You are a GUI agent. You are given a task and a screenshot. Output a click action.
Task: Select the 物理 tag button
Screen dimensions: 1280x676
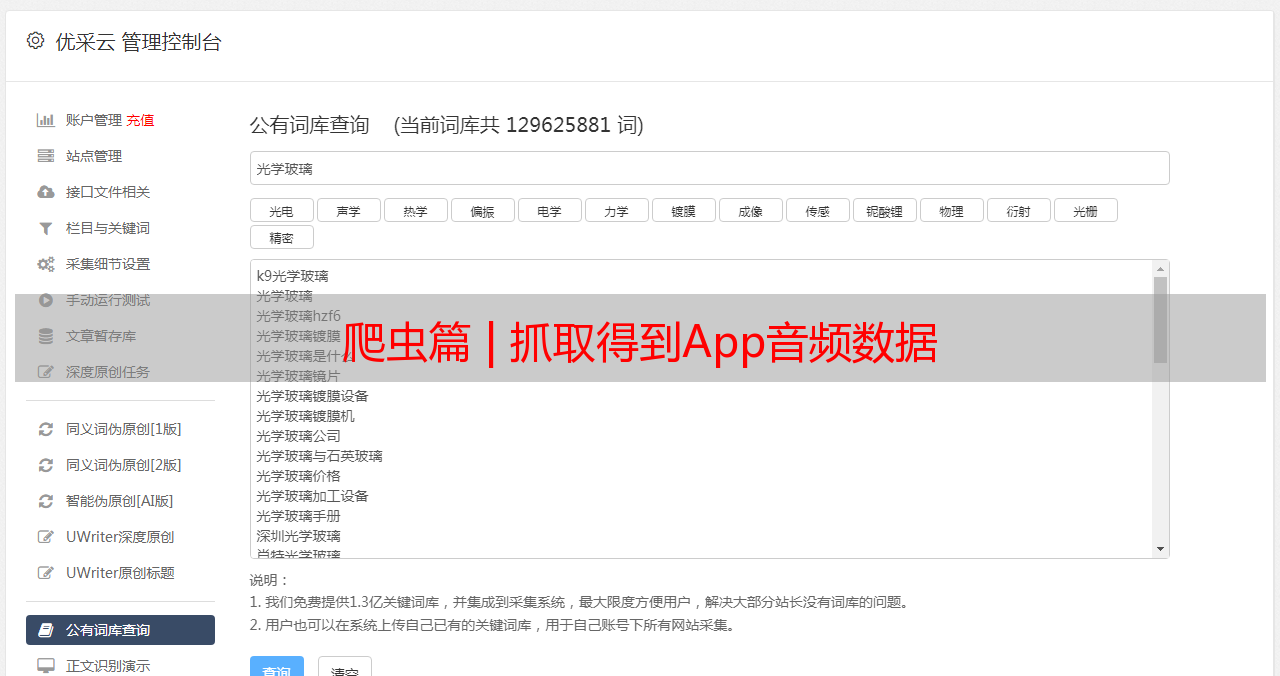point(951,210)
